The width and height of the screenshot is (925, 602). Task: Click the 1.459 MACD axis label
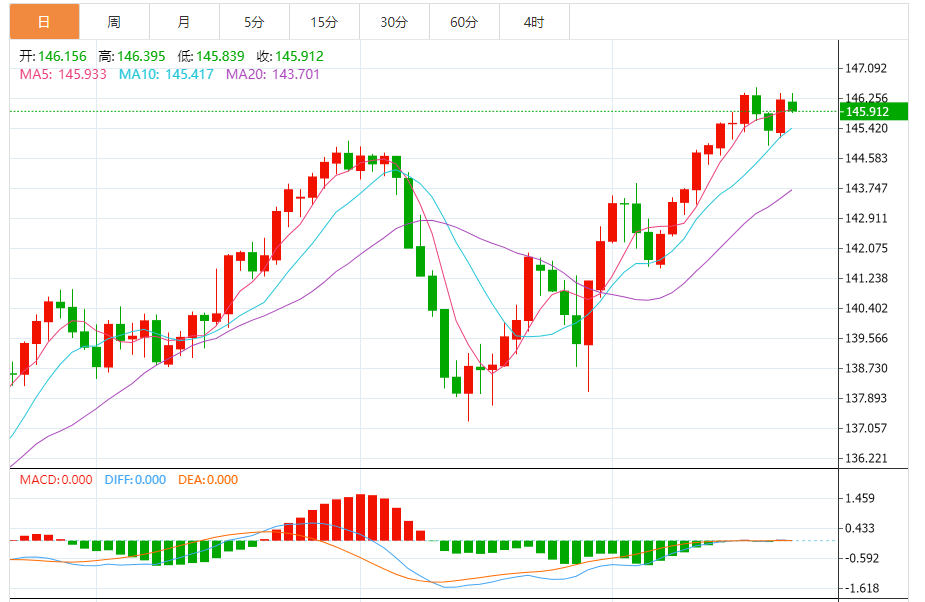[x=860, y=499]
